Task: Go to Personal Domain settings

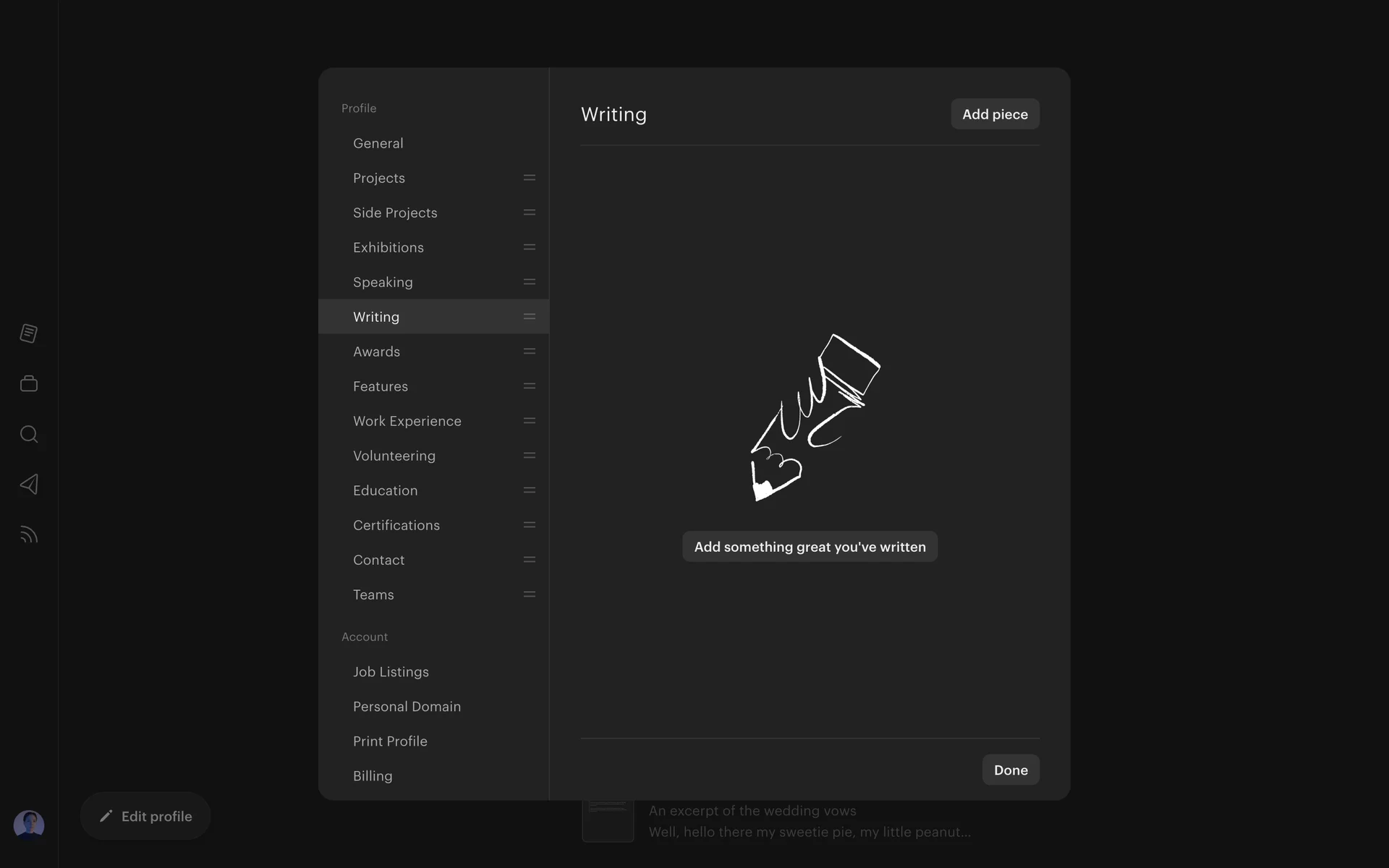Action: 407,707
